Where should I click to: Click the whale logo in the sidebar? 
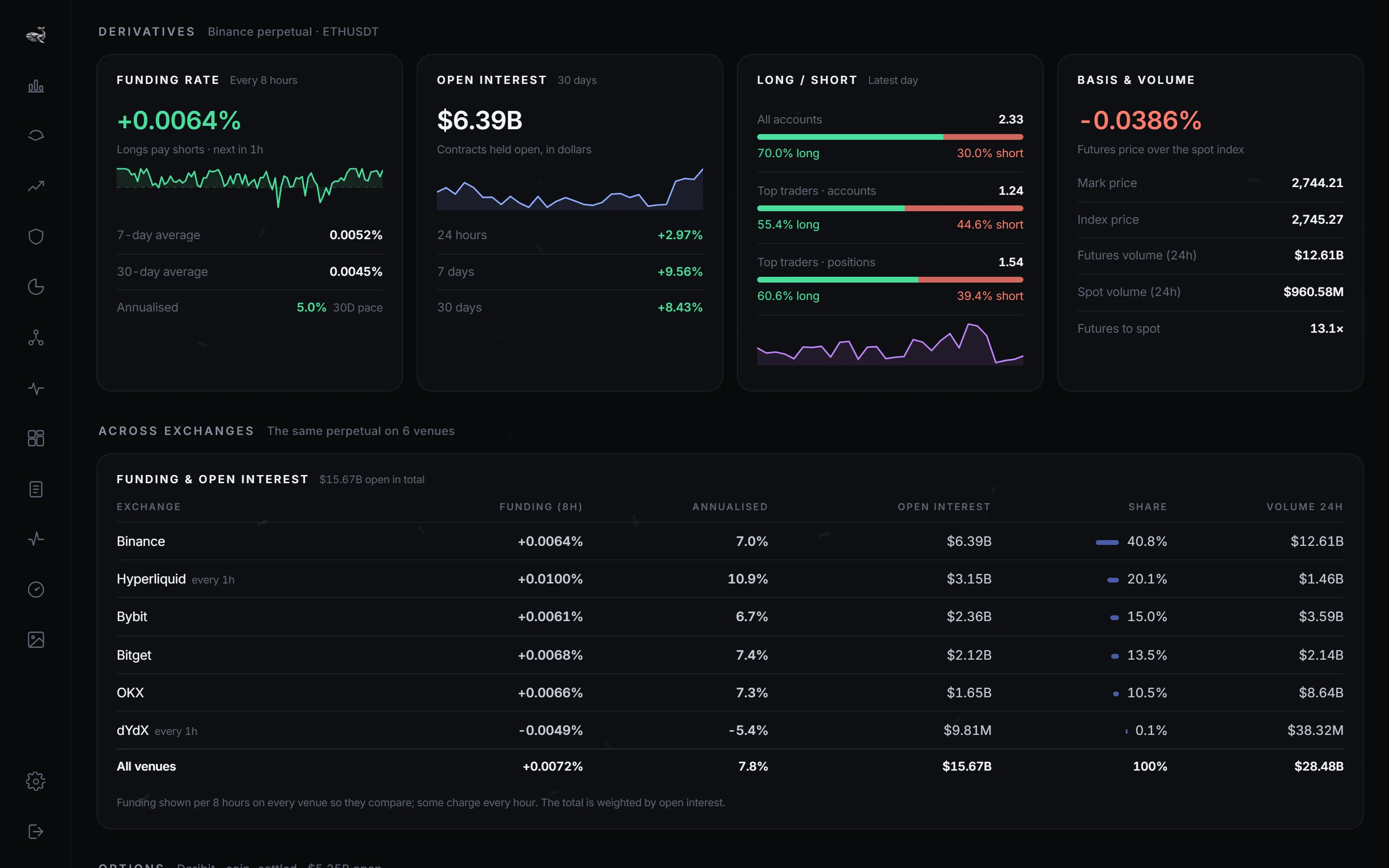(36, 35)
